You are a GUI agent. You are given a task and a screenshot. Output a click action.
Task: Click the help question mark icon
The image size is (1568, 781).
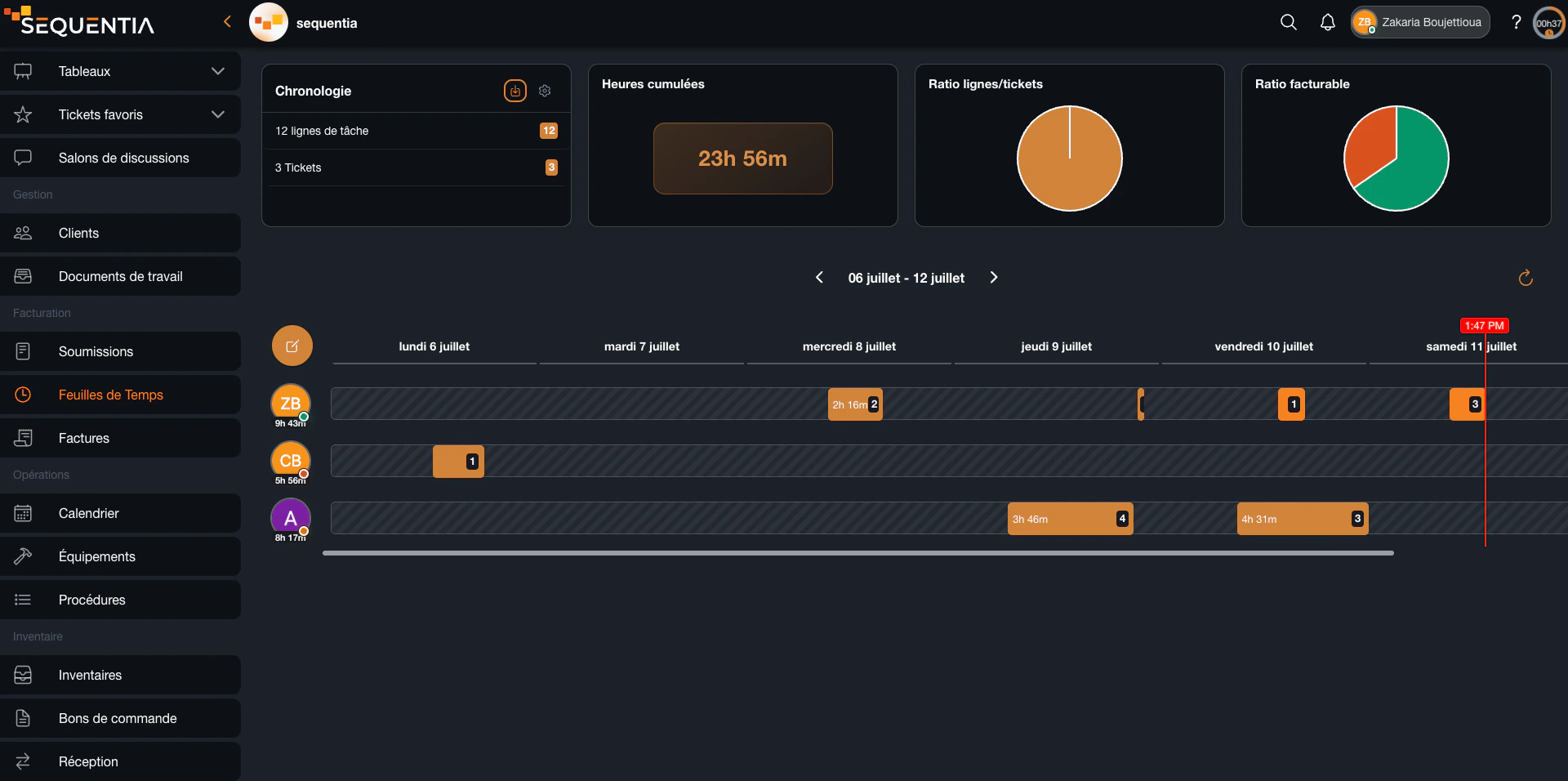click(x=1516, y=22)
